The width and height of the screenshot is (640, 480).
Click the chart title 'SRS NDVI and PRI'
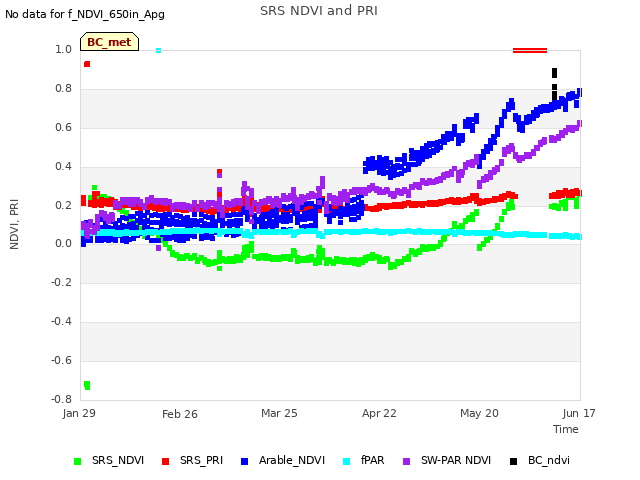pyautogui.click(x=319, y=11)
